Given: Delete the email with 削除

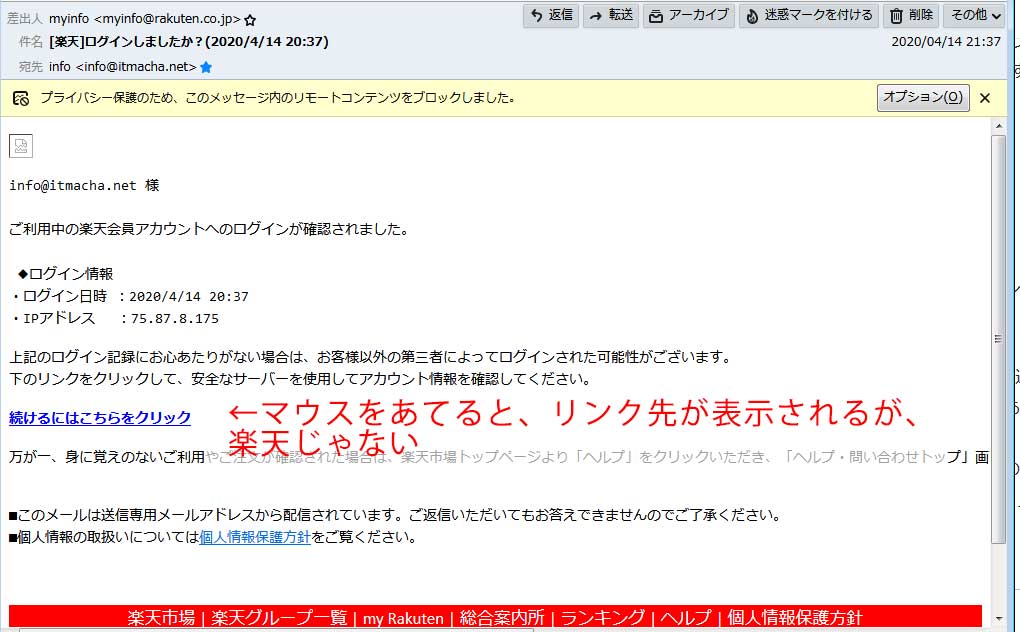Looking at the screenshot, I should click(910, 15).
